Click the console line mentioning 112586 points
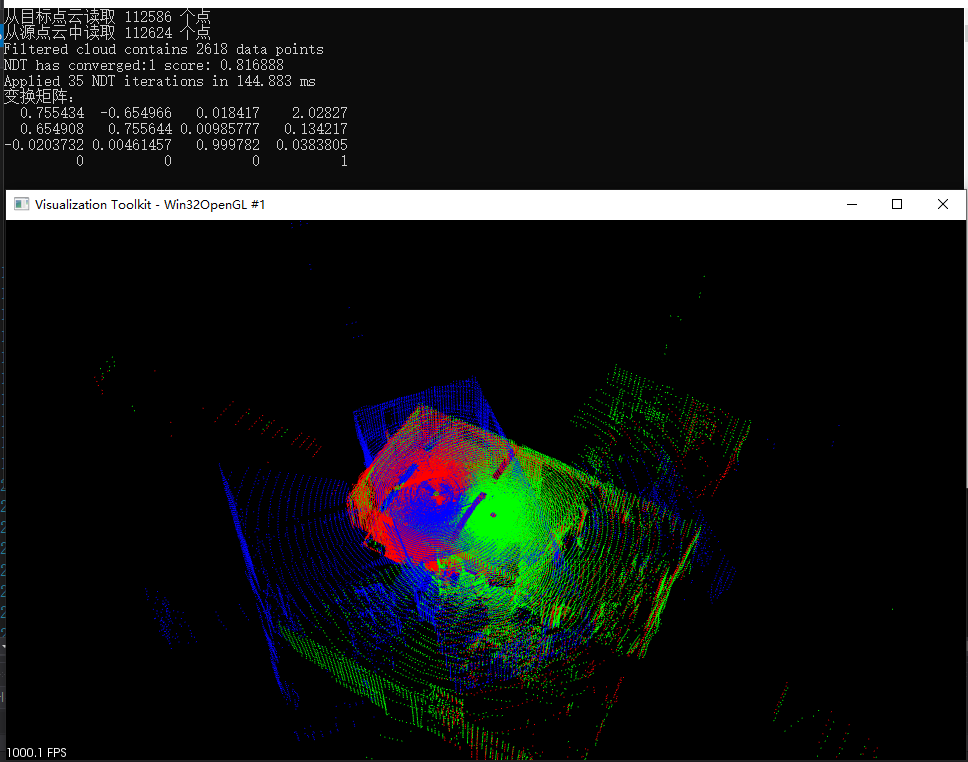The width and height of the screenshot is (968, 762). 107,17
